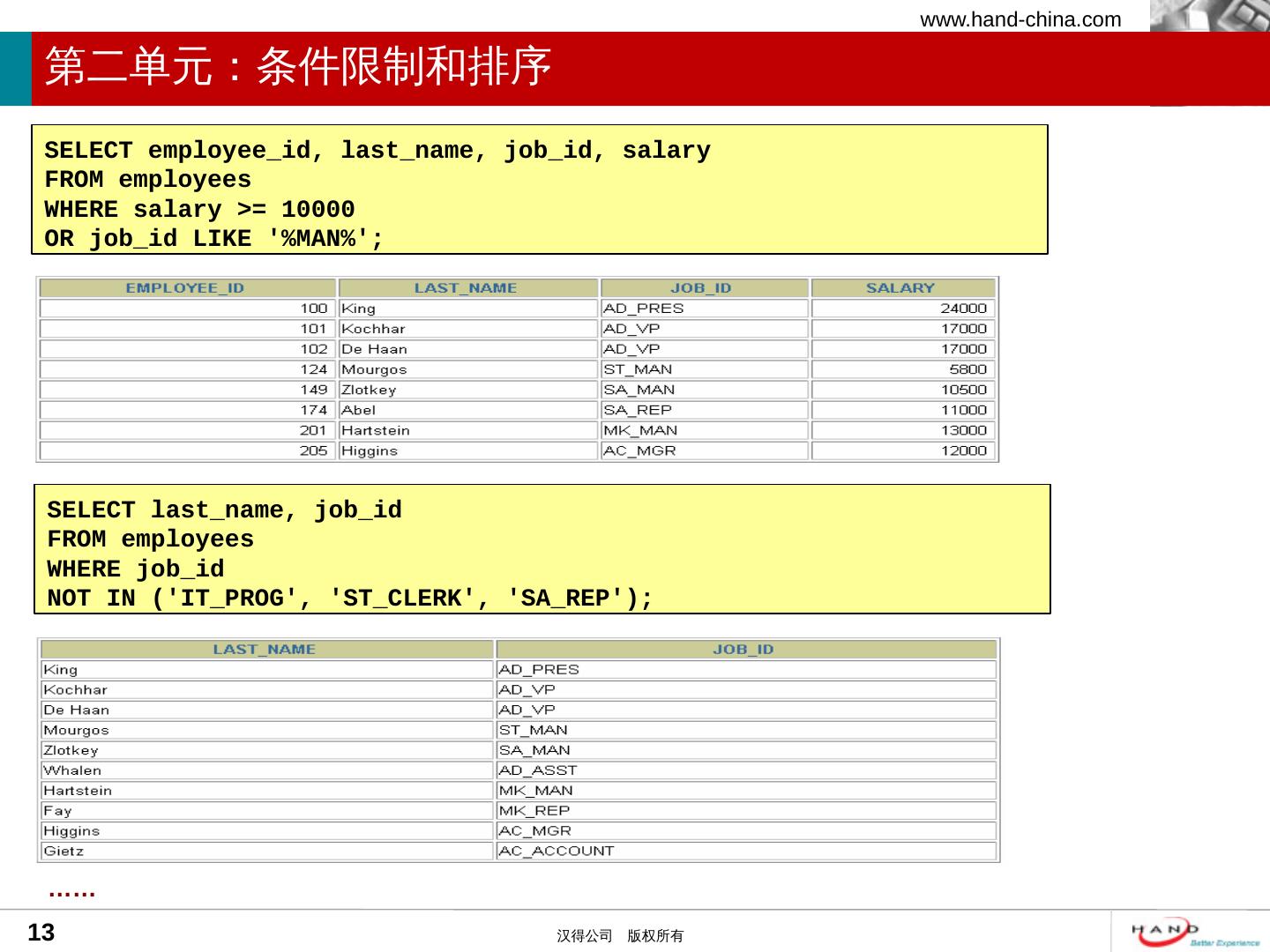
Task: Select employee ID cell 100
Action: (186, 309)
